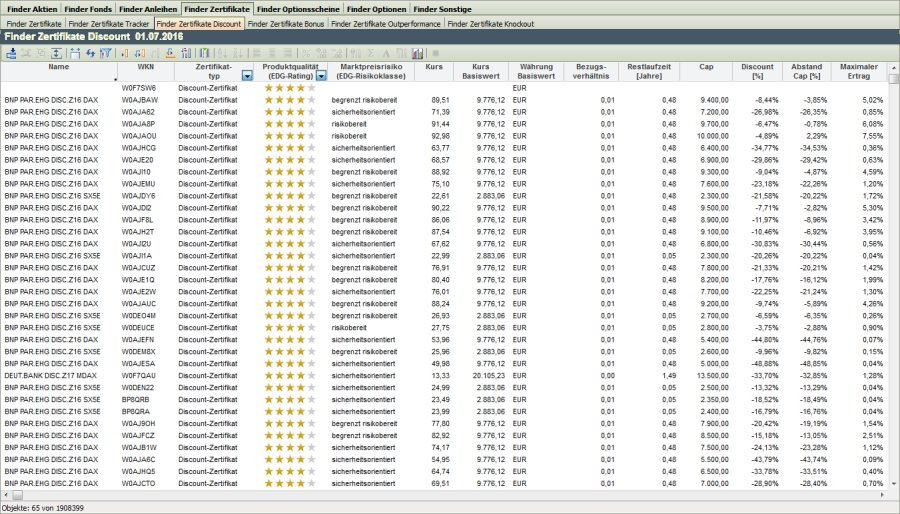Expand the Produktqualität column filter dropdown

coord(320,76)
